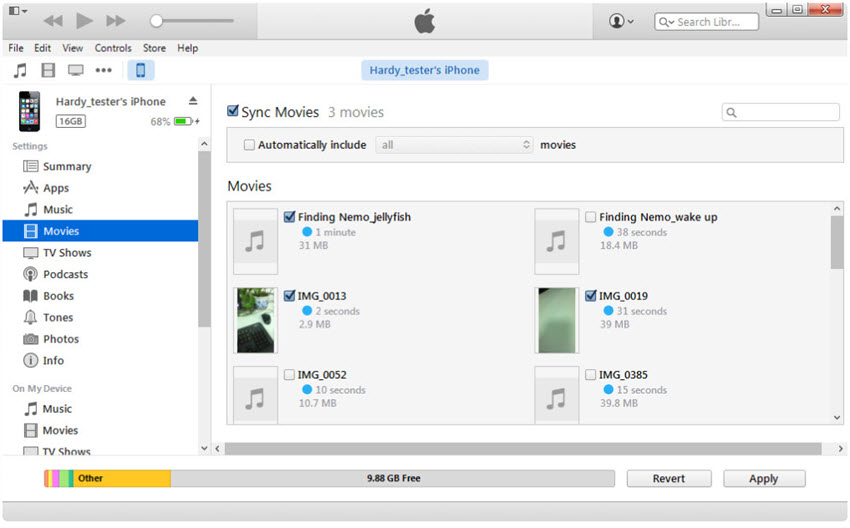The height and width of the screenshot is (528, 850).
Task: Click the fast-forward playback button
Action: pos(115,21)
